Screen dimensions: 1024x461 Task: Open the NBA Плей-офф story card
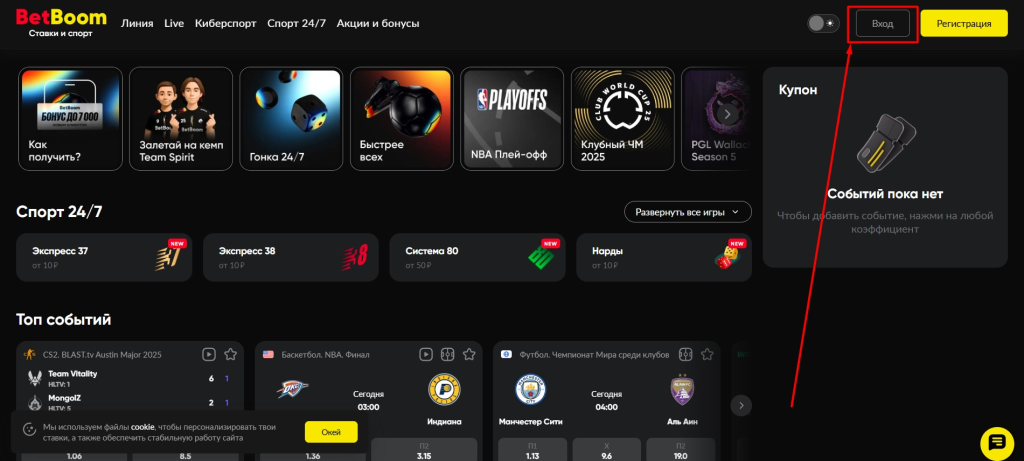[512, 119]
